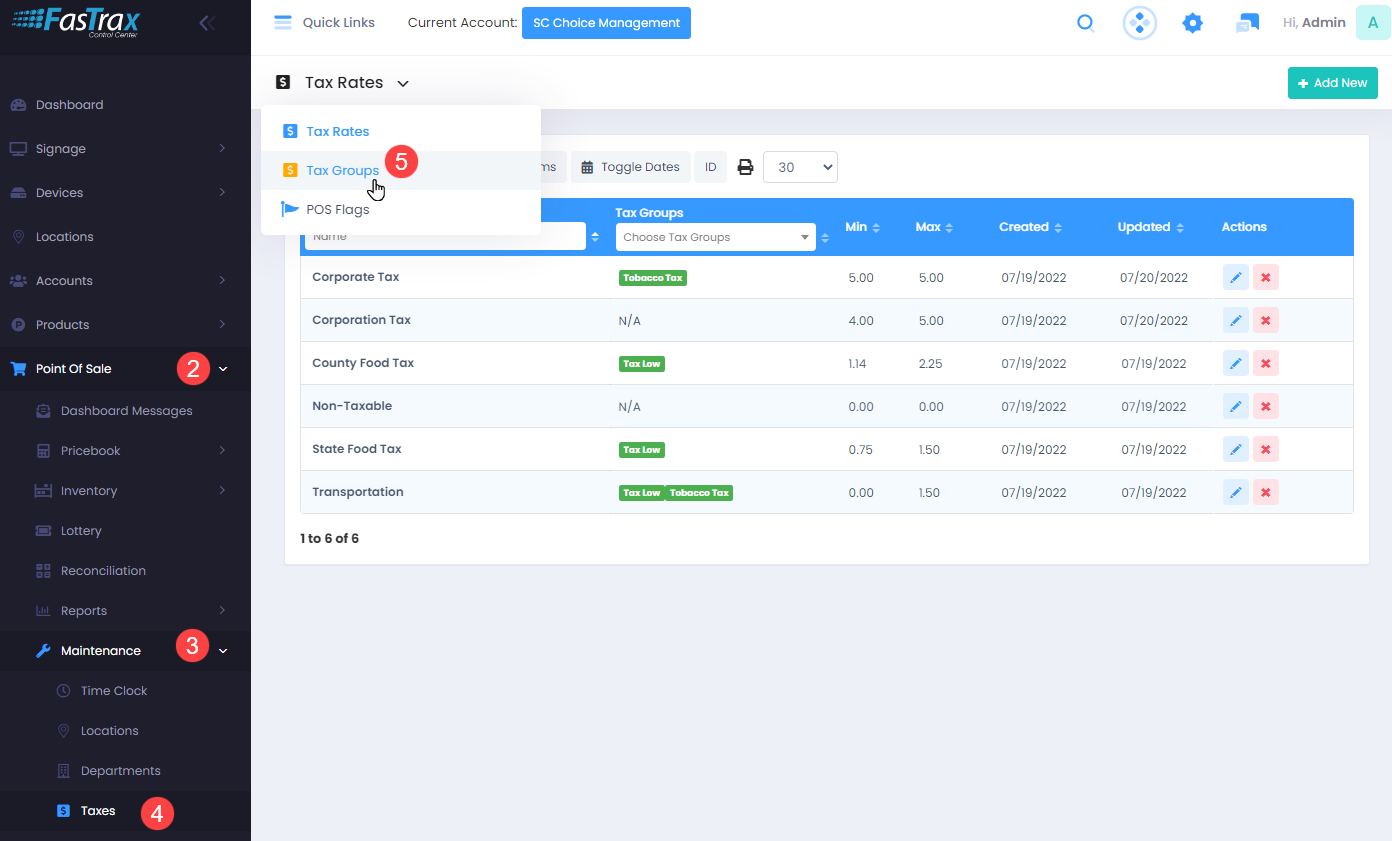Click the print icon in table toolbar

pos(745,167)
